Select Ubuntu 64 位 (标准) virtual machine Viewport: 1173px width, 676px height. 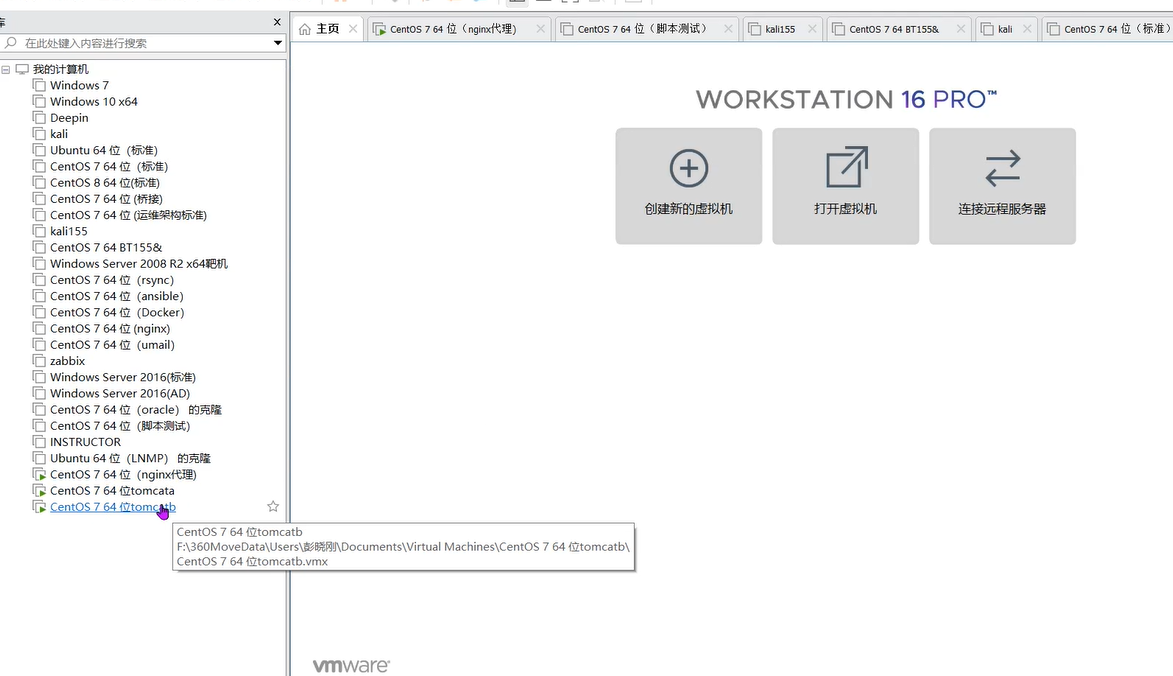(x=104, y=150)
